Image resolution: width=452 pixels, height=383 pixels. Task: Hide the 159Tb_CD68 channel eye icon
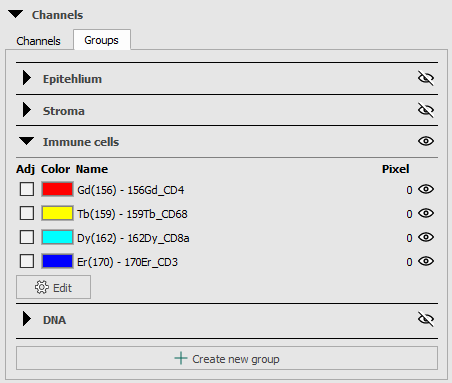(x=426, y=213)
